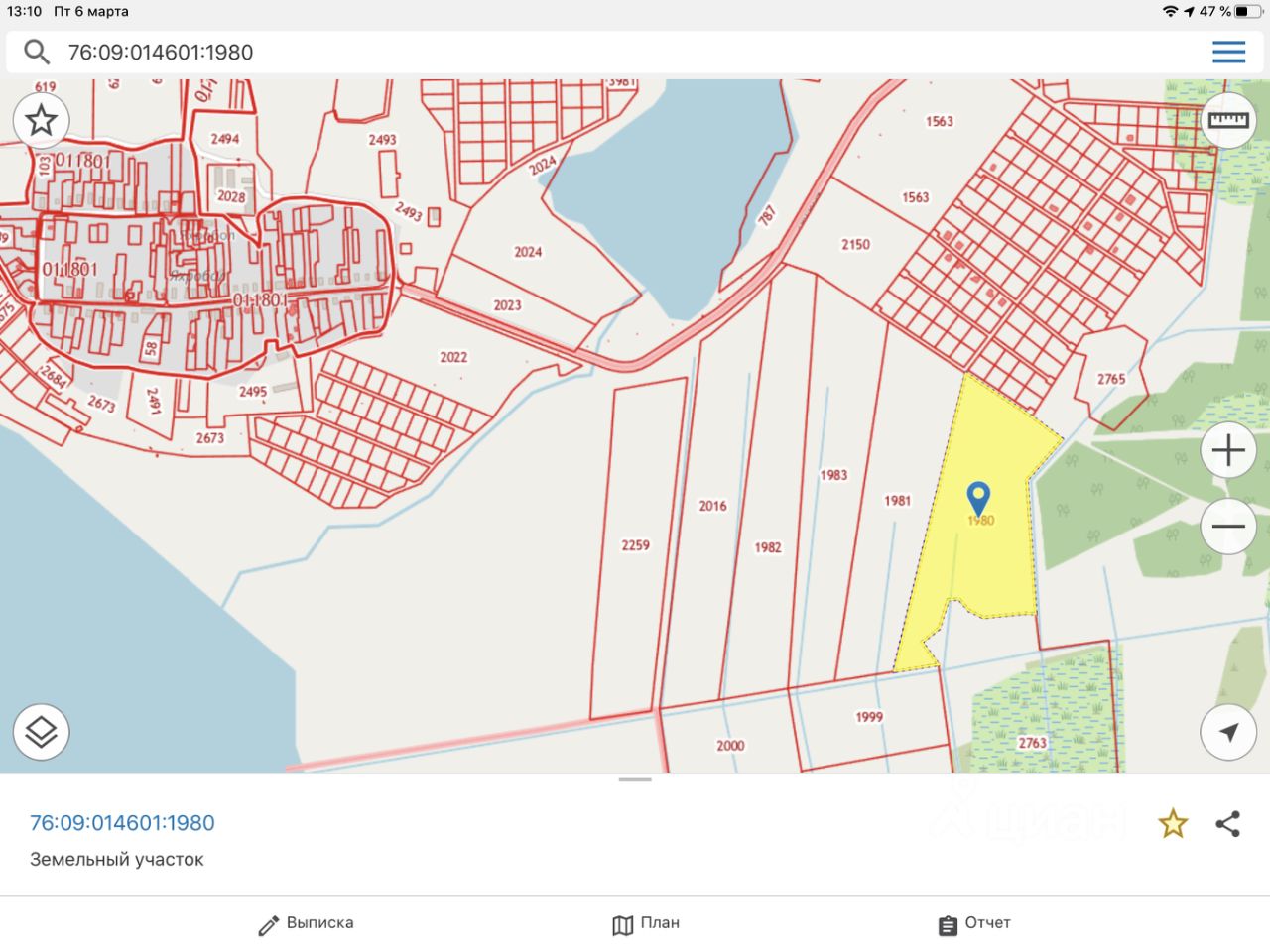Open the План tab
The image size is (1270, 952).
tap(646, 924)
